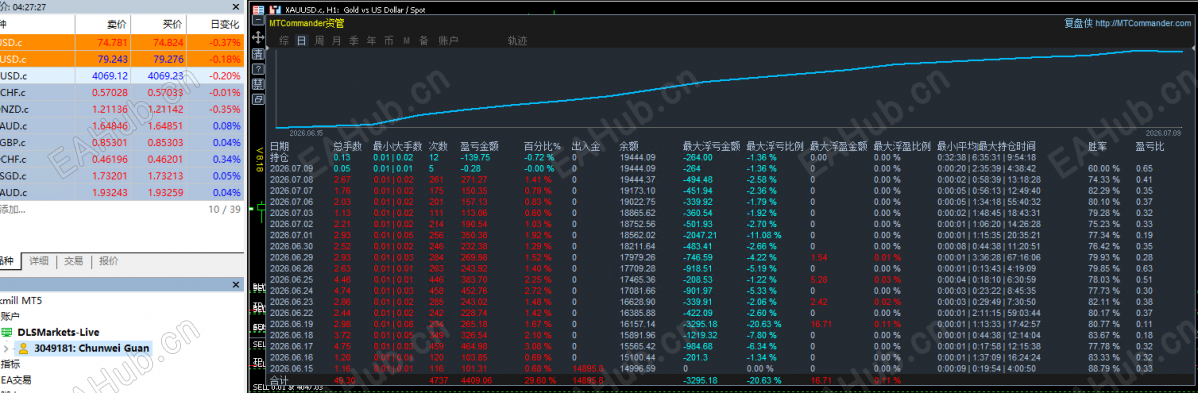Click the 日期 column header

point(280,146)
